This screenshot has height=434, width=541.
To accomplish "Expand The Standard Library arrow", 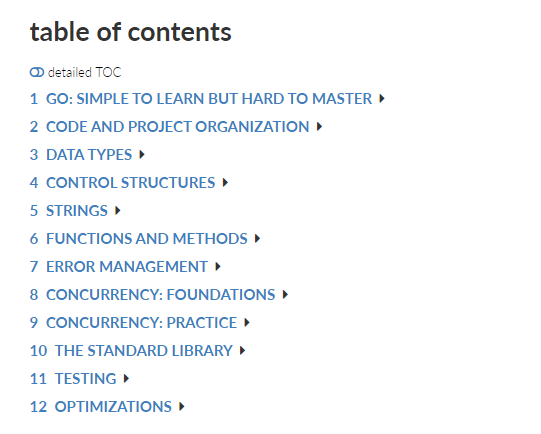I will [242, 351].
